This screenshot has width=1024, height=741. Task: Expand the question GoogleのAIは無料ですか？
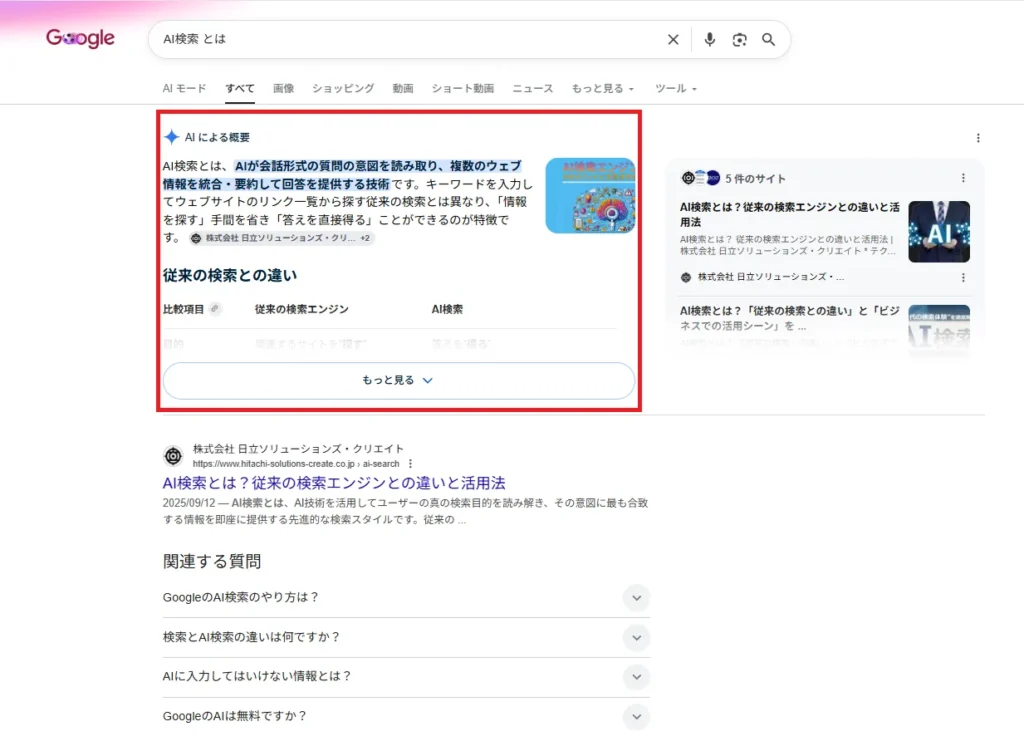[406, 716]
